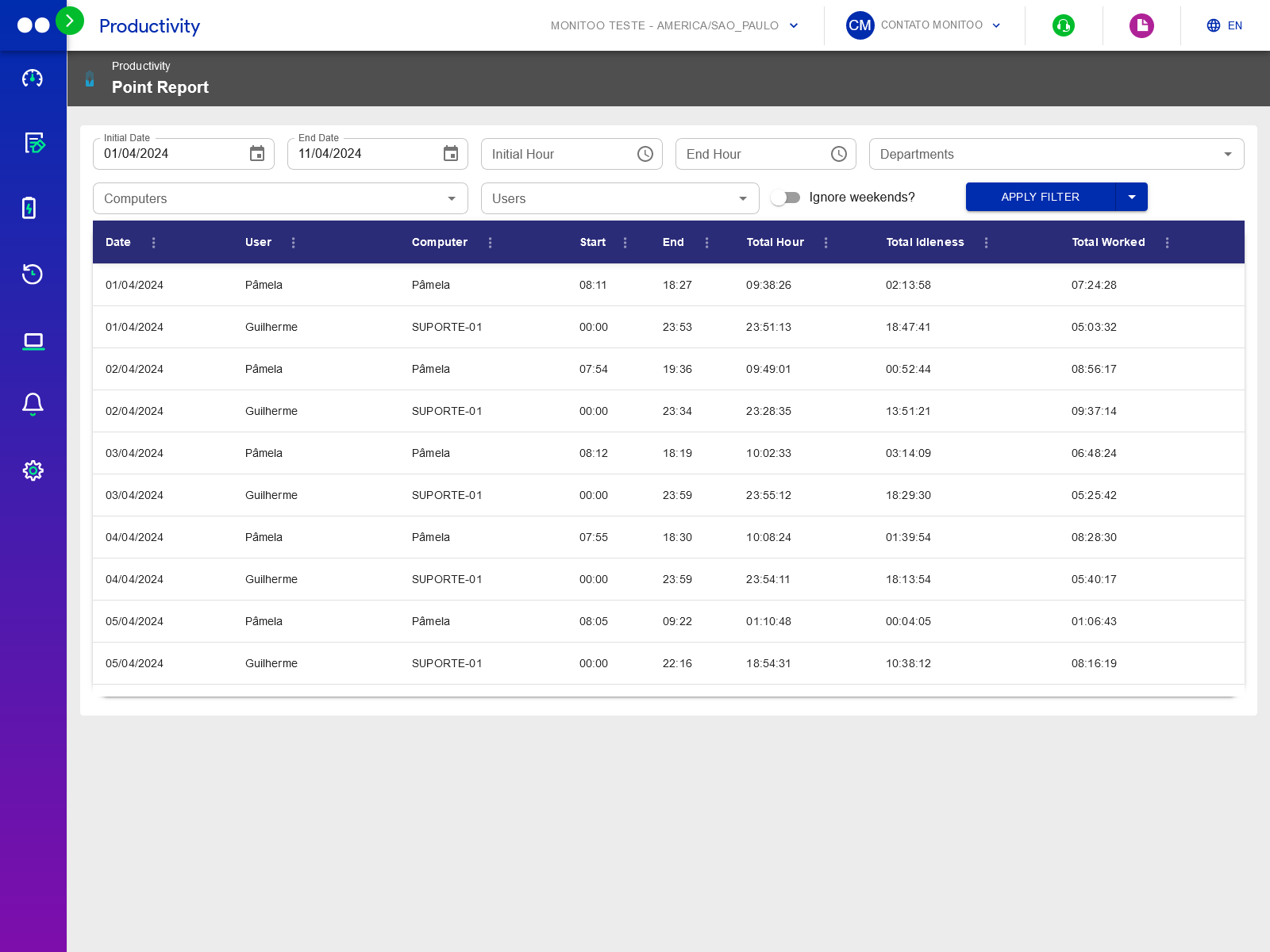Click the green support headset icon
The height and width of the screenshot is (952, 1270).
pos(1064,25)
